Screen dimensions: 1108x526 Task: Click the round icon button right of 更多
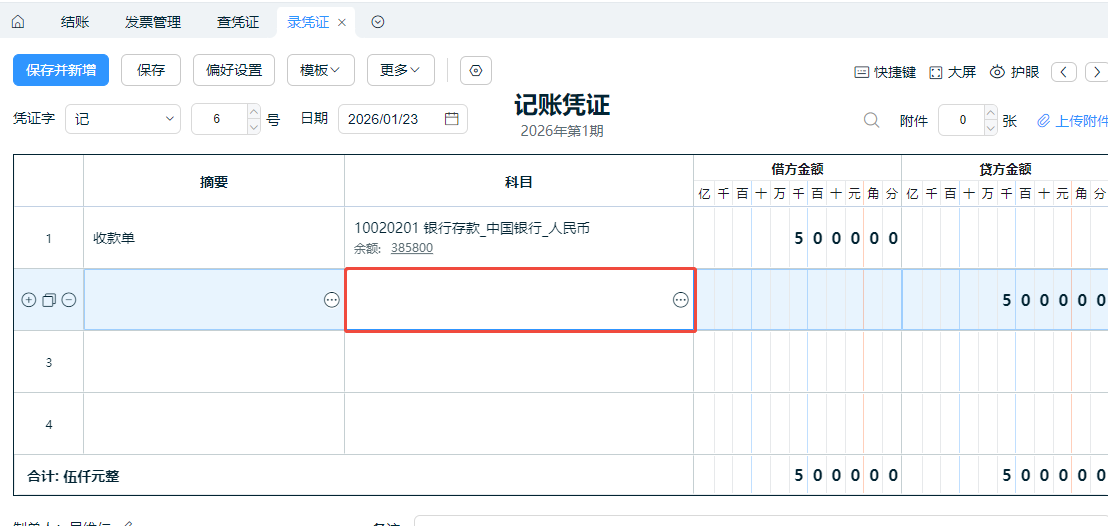pyautogui.click(x=476, y=70)
